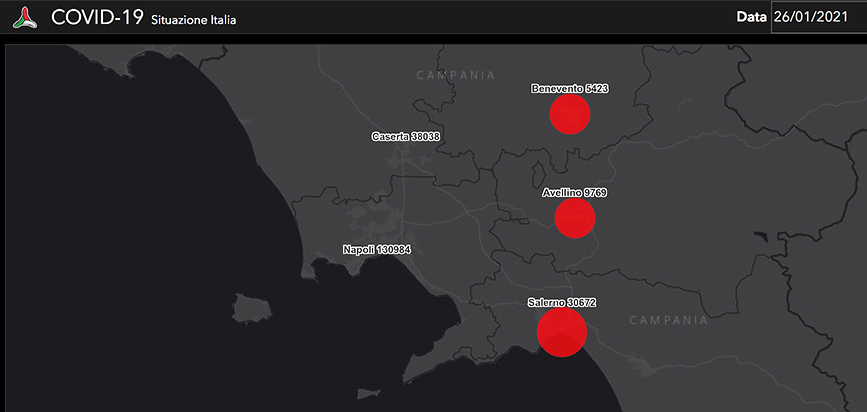Click the Caserta 38038 label
The height and width of the screenshot is (412, 867).
pos(406,137)
